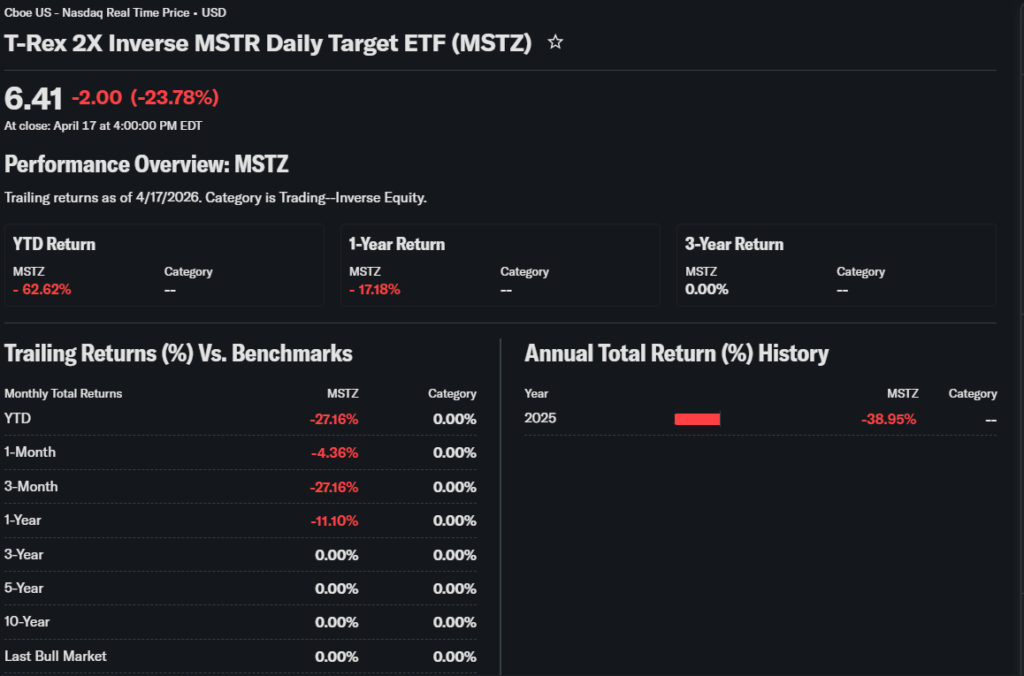The width and height of the screenshot is (1024, 676).
Task: Click the 1-Month trailing return row label
Action: 30,452
